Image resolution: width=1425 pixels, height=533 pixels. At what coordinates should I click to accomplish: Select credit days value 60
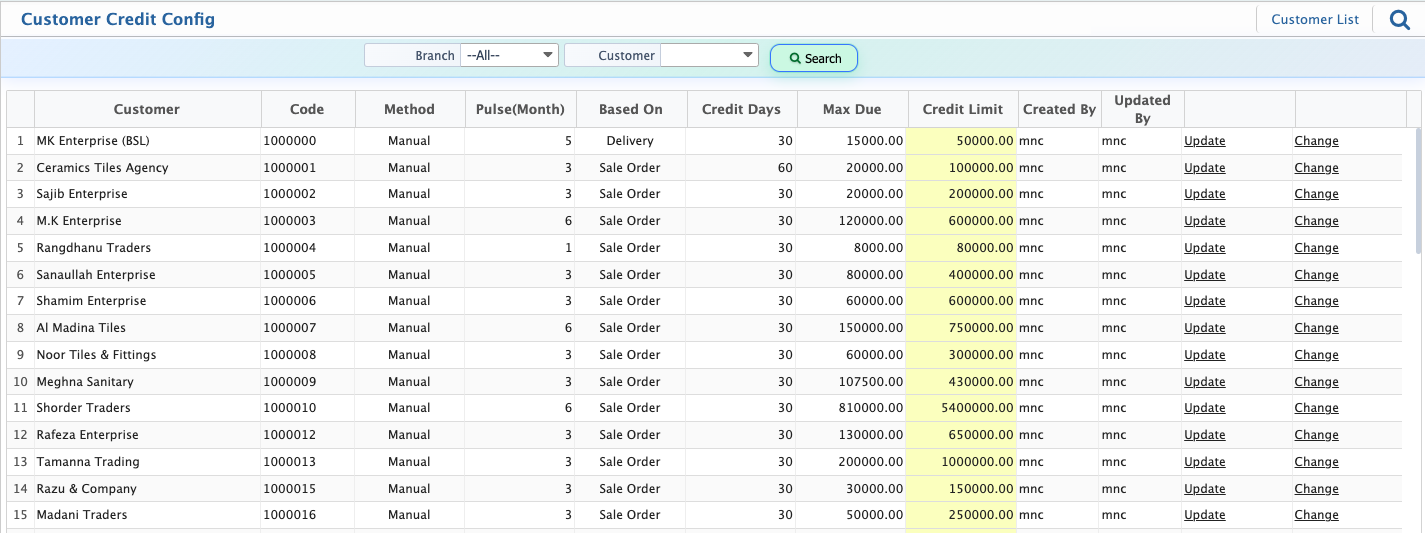coord(785,168)
